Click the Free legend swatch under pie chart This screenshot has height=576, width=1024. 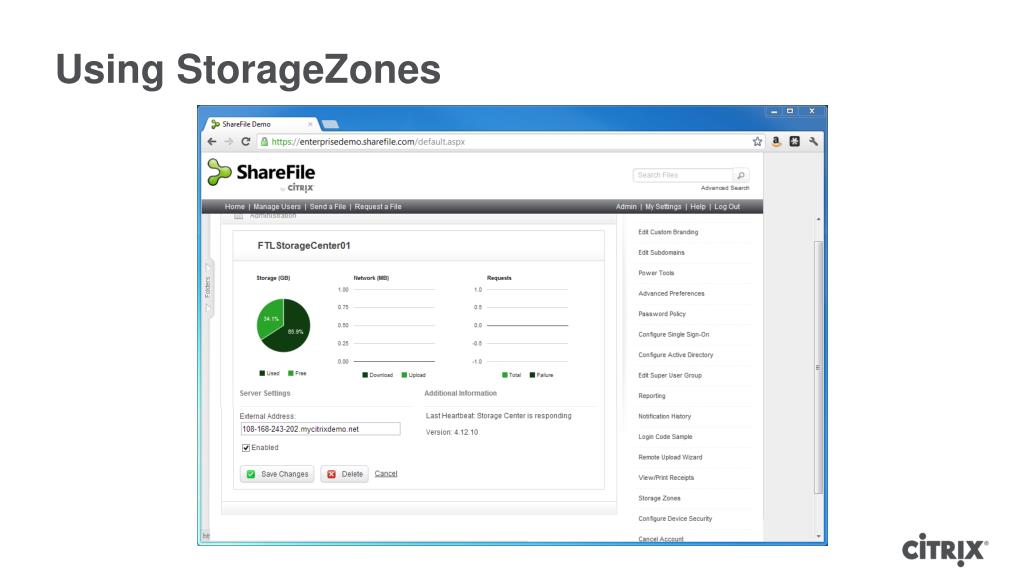pos(291,374)
